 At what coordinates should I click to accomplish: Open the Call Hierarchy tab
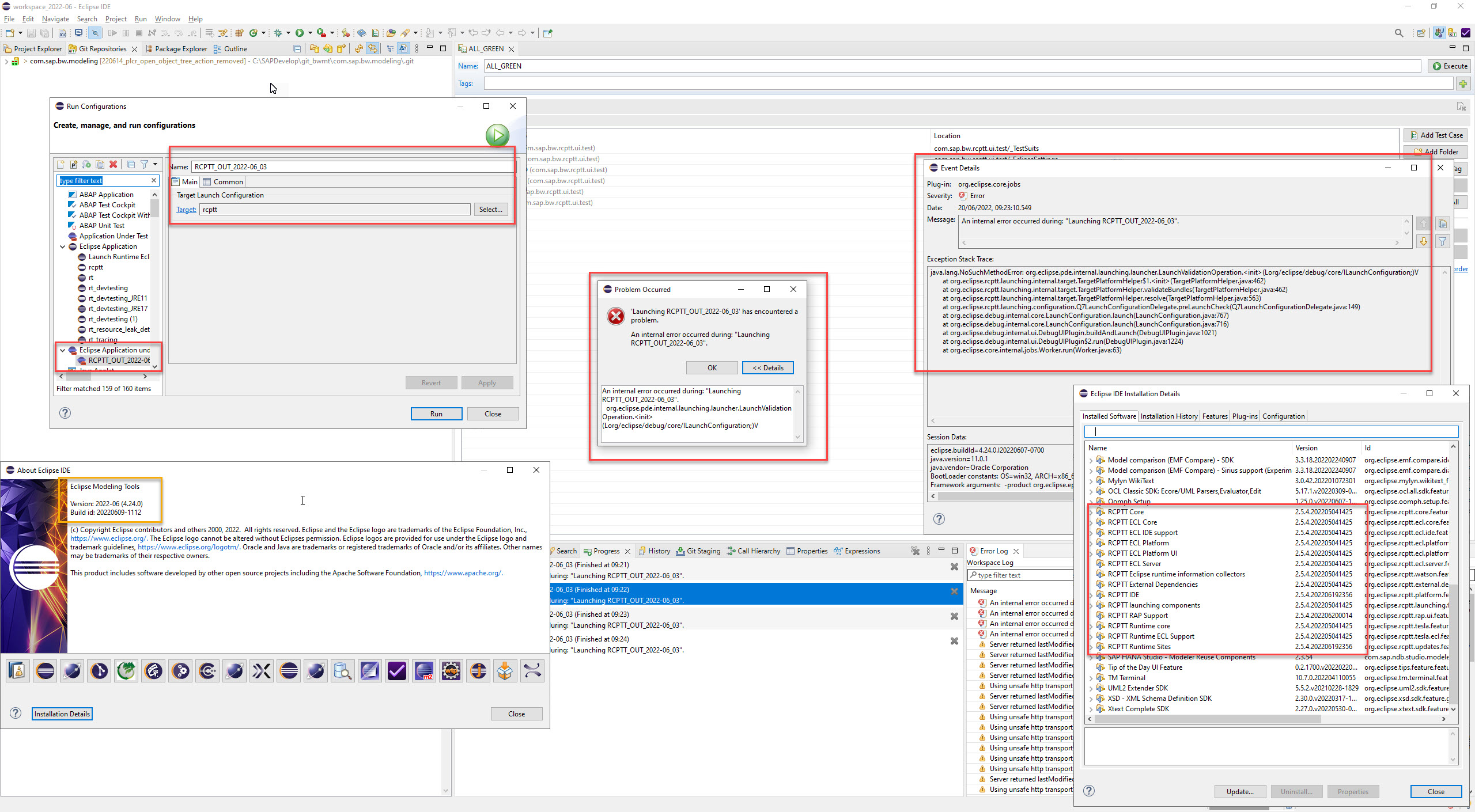[x=753, y=551]
